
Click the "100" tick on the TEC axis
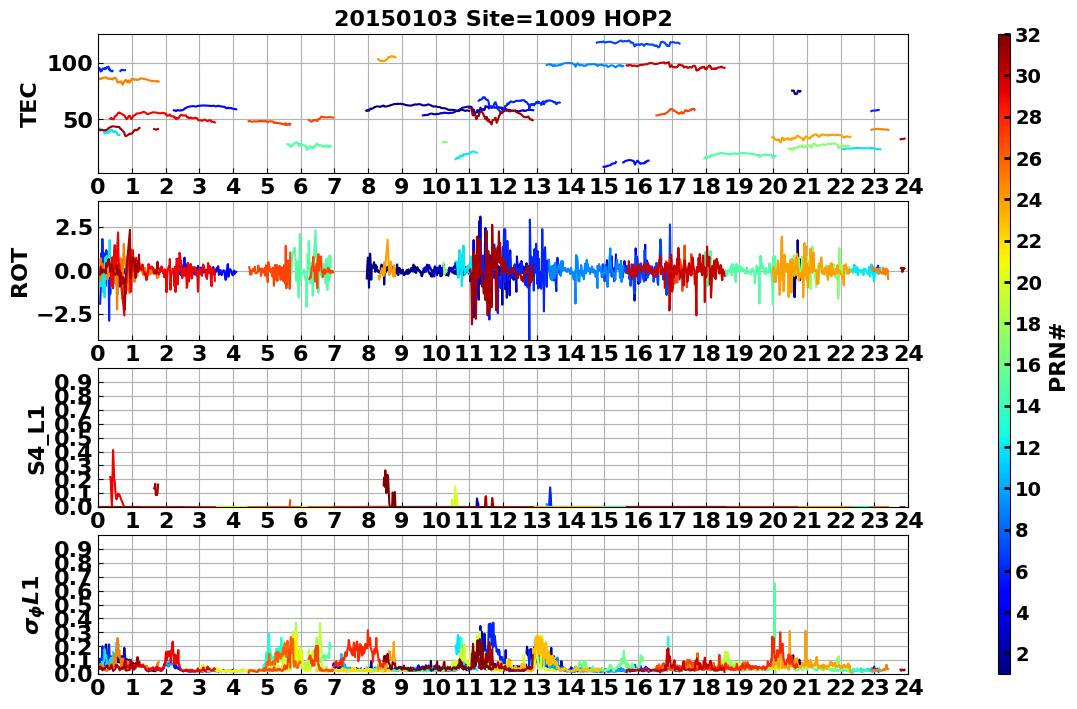coord(69,64)
